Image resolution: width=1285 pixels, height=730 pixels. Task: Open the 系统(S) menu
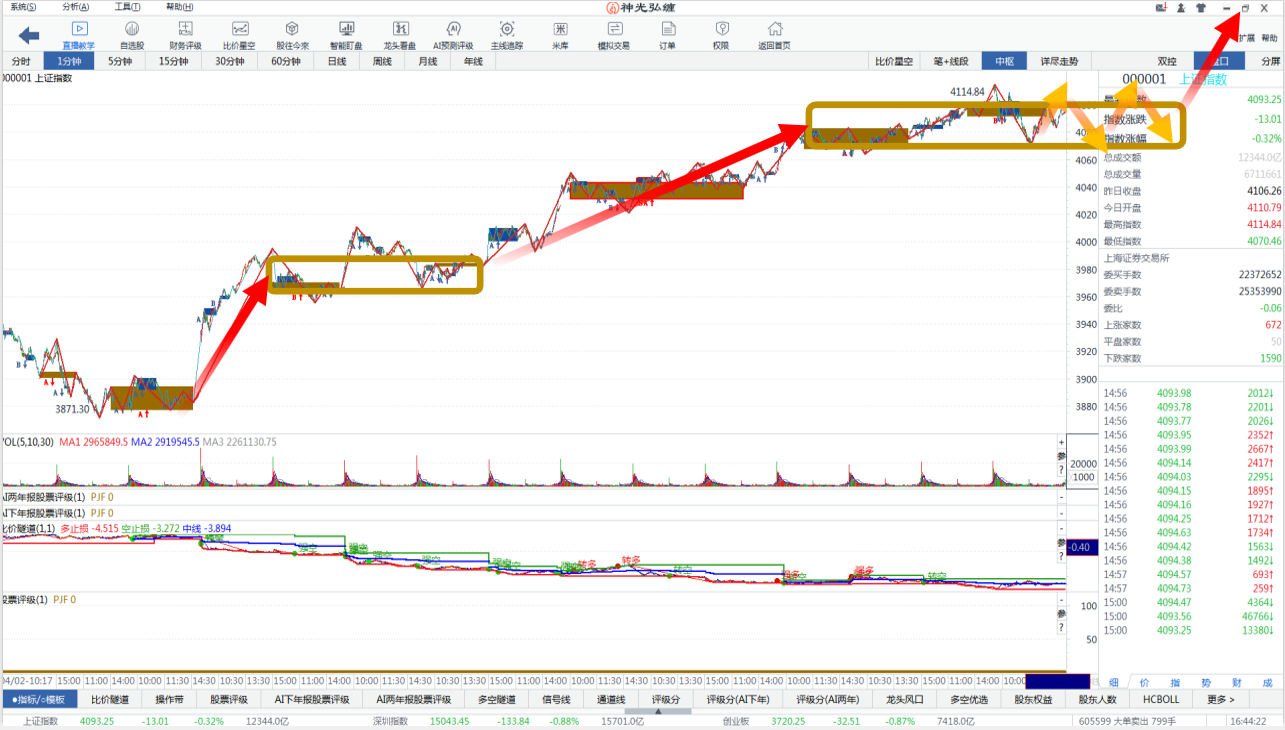[x=23, y=7]
